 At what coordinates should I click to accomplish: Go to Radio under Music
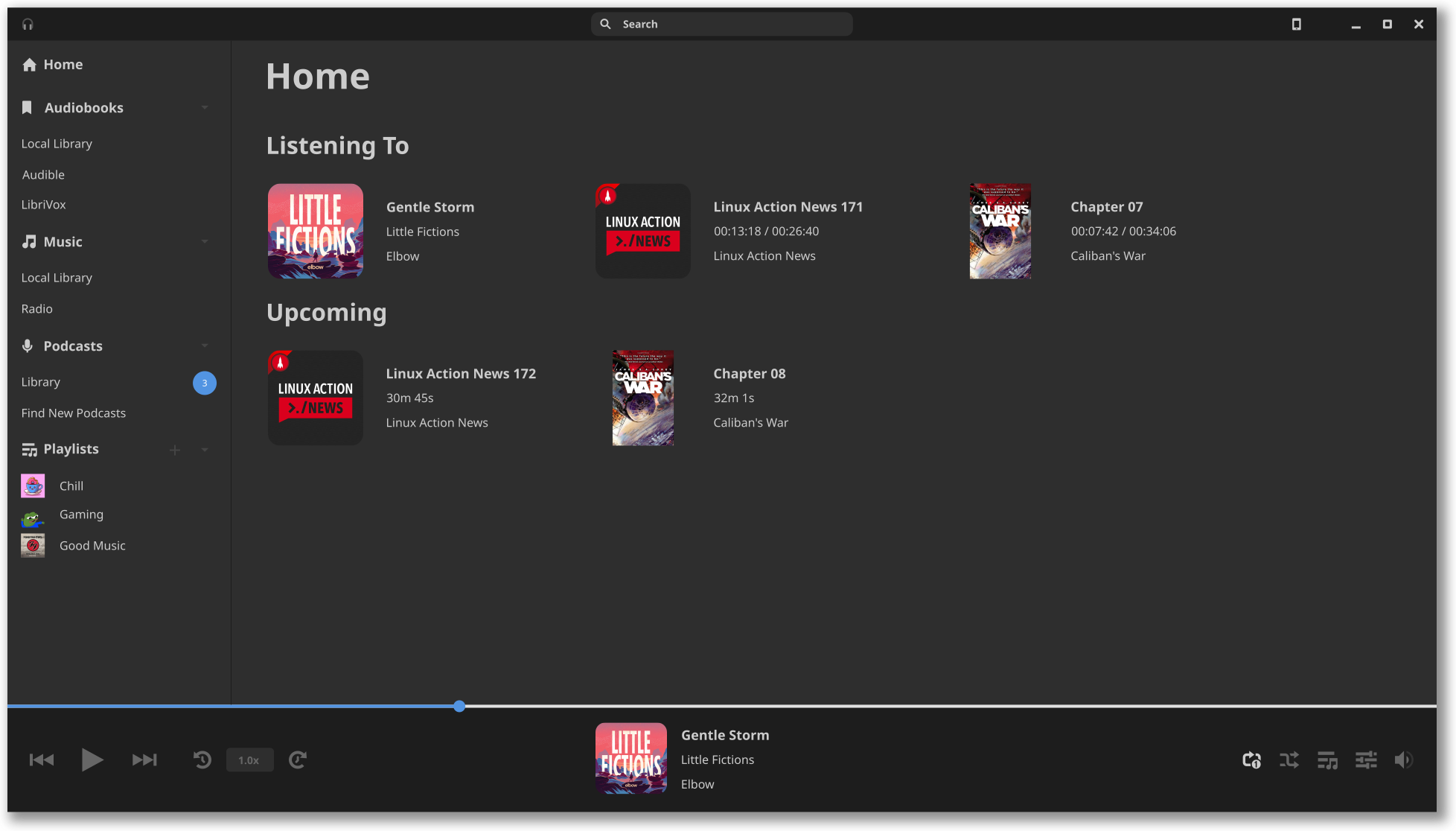(36, 309)
